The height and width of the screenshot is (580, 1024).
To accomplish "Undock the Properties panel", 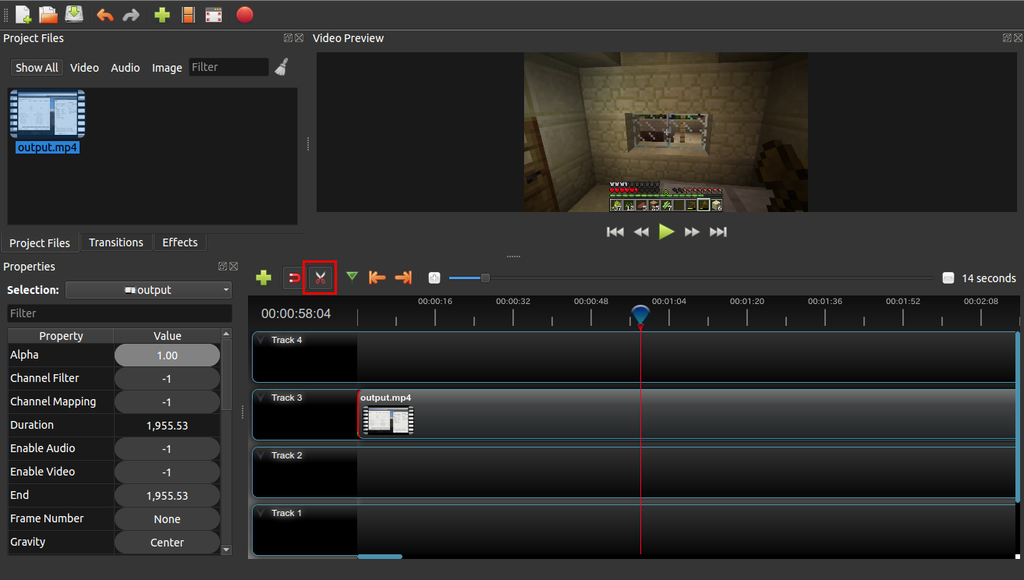I will [222, 266].
